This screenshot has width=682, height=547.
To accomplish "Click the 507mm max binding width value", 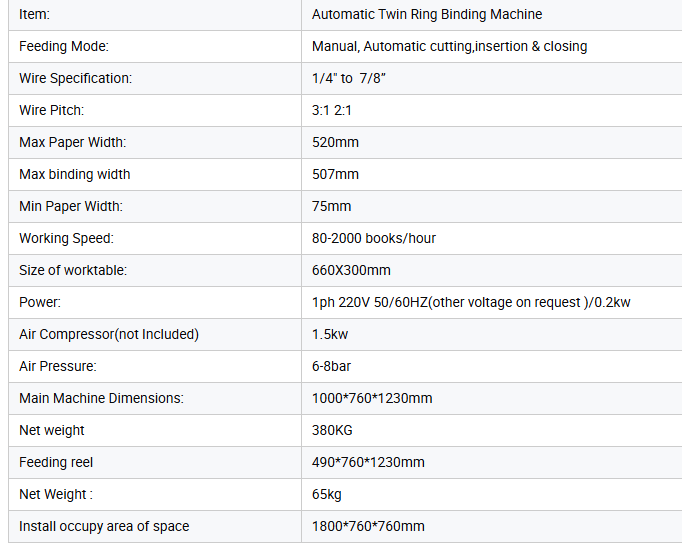I will (x=335, y=174).
